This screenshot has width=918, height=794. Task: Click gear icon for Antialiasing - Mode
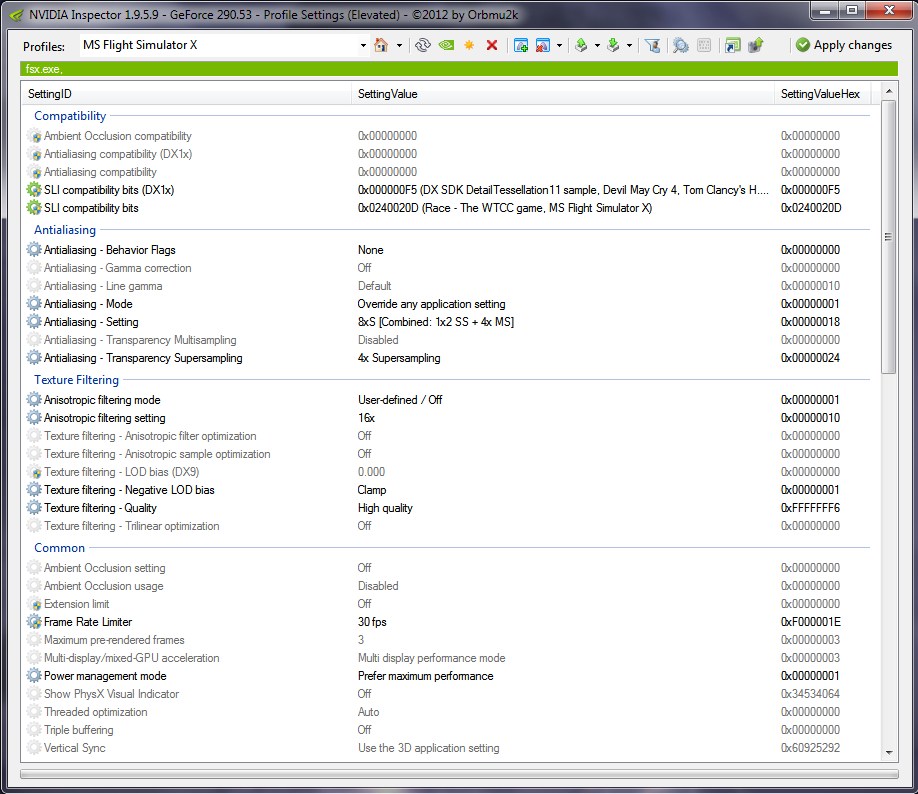tap(35, 303)
